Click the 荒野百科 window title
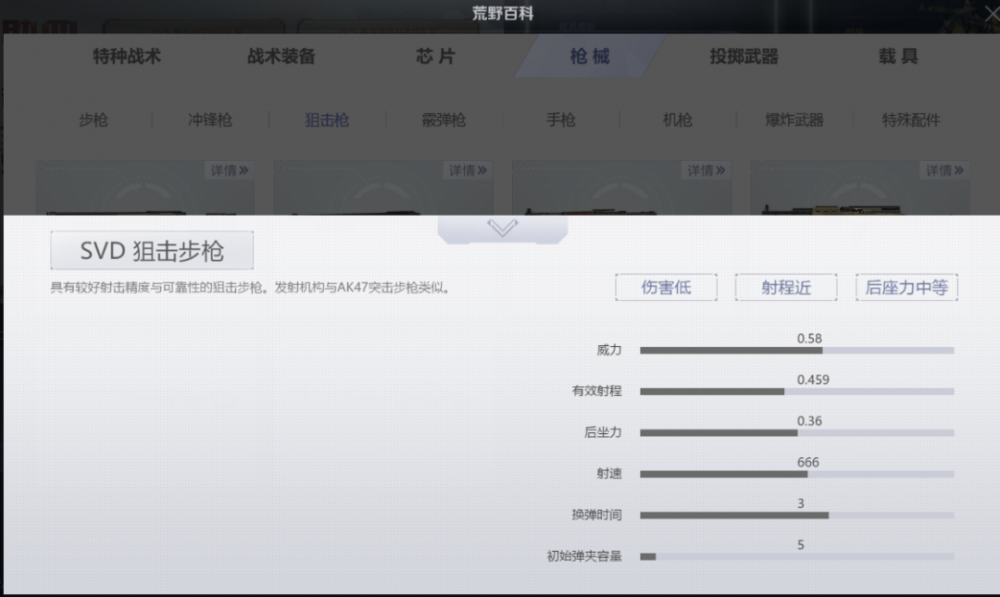 pyautogui.click(x=503, y=13)
